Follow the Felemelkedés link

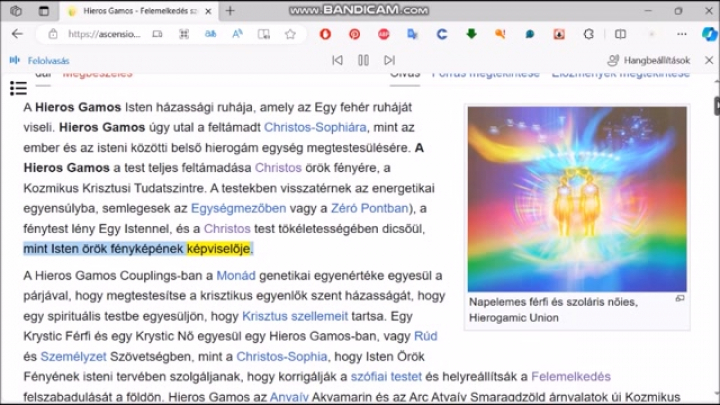click(571, 377)
